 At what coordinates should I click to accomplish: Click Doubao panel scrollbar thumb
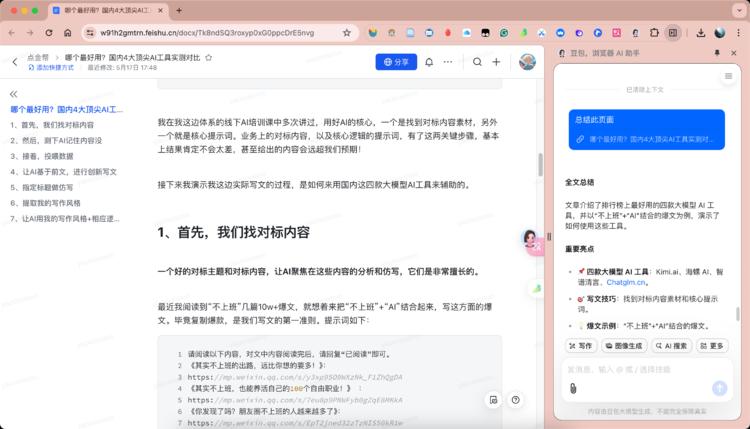point(738,314)
